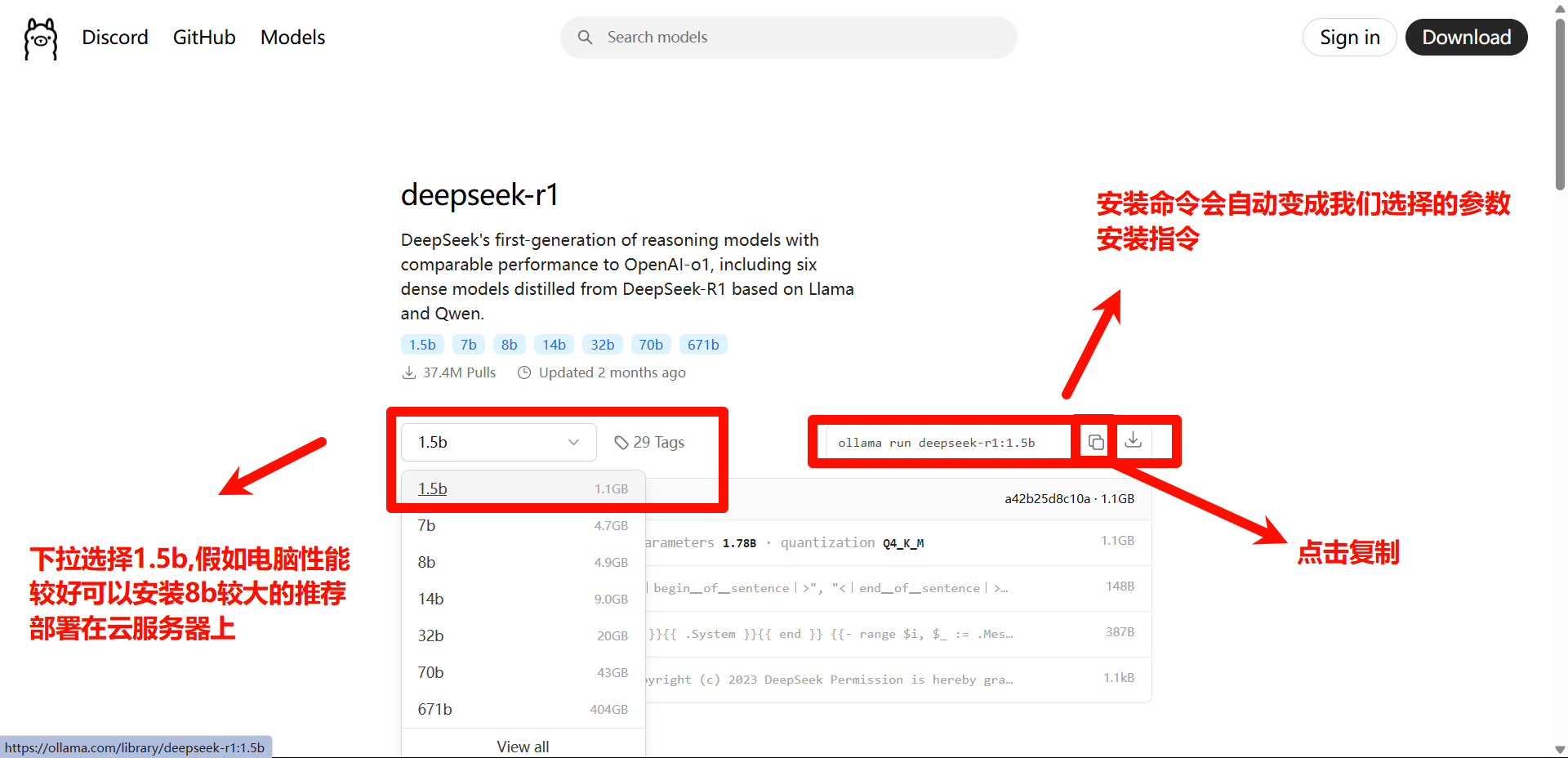1568x758 pixels.
Task: Click the Download button
Action: click(x=1467, y=38)
